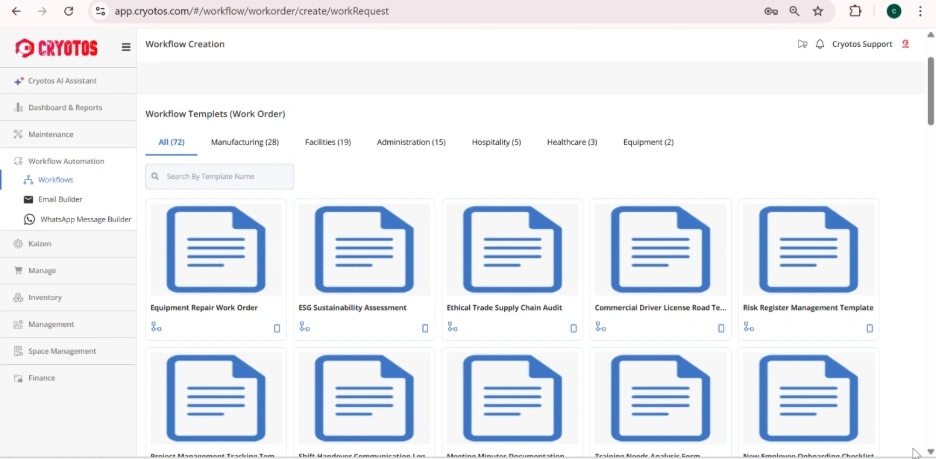936x459 pixels.
Task: Switch to Manufacturing (28) tab
Action: click(x=245, y=142)
